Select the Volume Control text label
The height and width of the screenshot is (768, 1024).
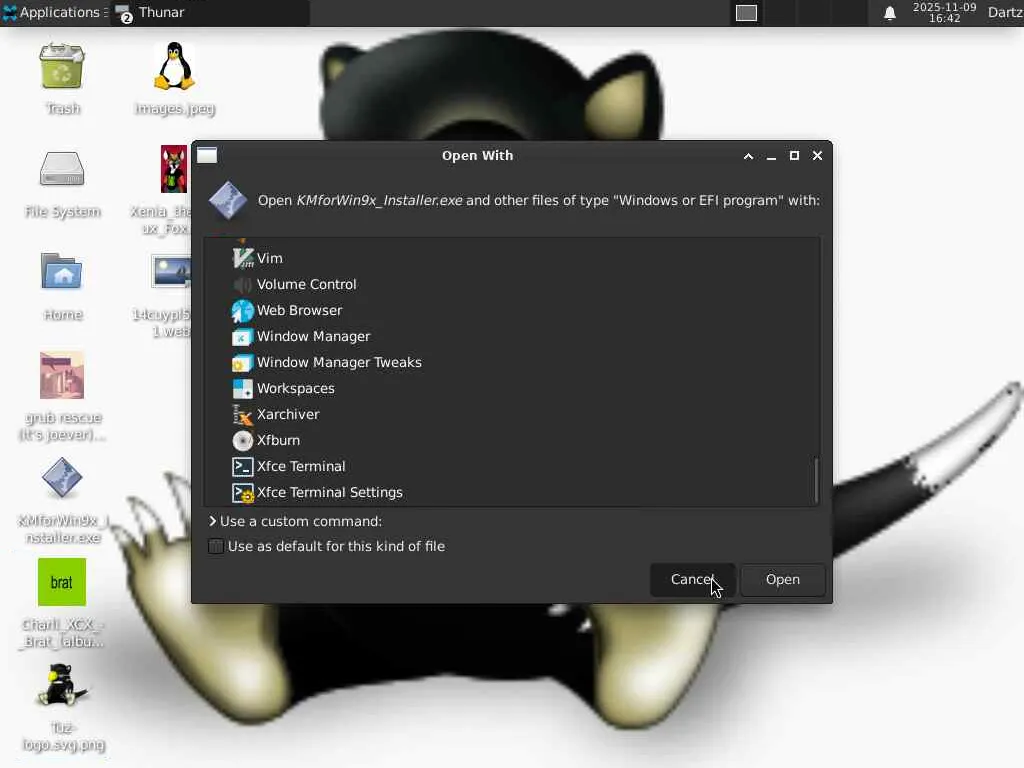point(306,284)
